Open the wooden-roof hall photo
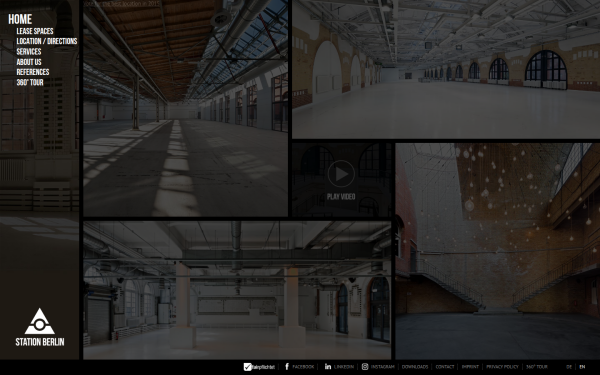This screenshot has height=375, width=600. click(186, 108)
